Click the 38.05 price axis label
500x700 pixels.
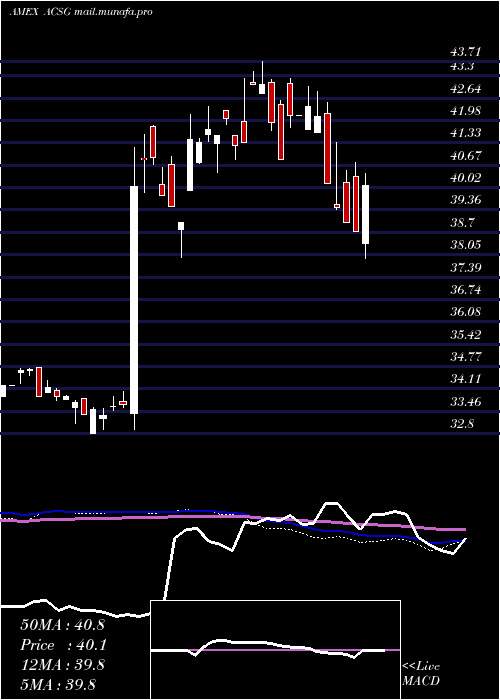tap(466, 245)
